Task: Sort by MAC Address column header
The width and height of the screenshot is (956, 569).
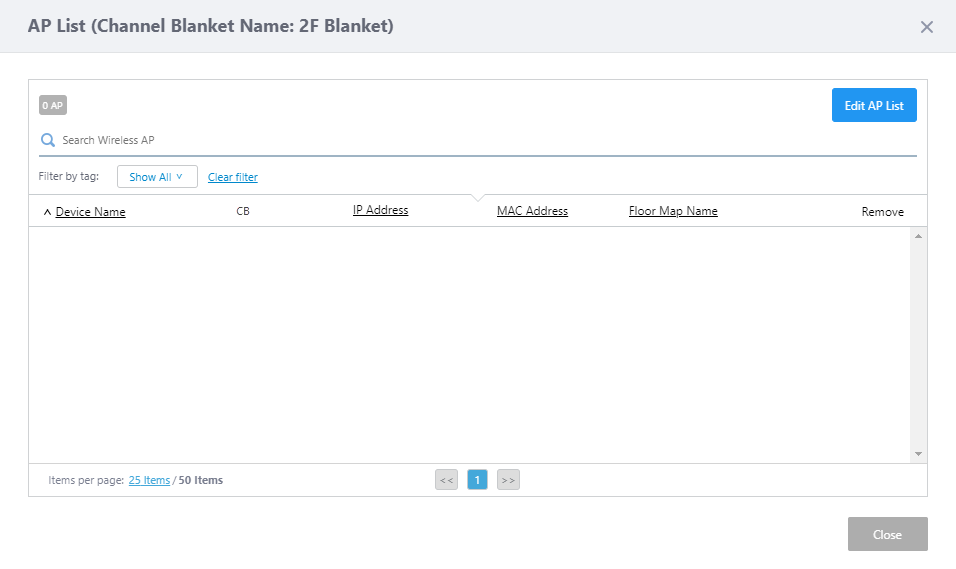Action: pos(532,211)
